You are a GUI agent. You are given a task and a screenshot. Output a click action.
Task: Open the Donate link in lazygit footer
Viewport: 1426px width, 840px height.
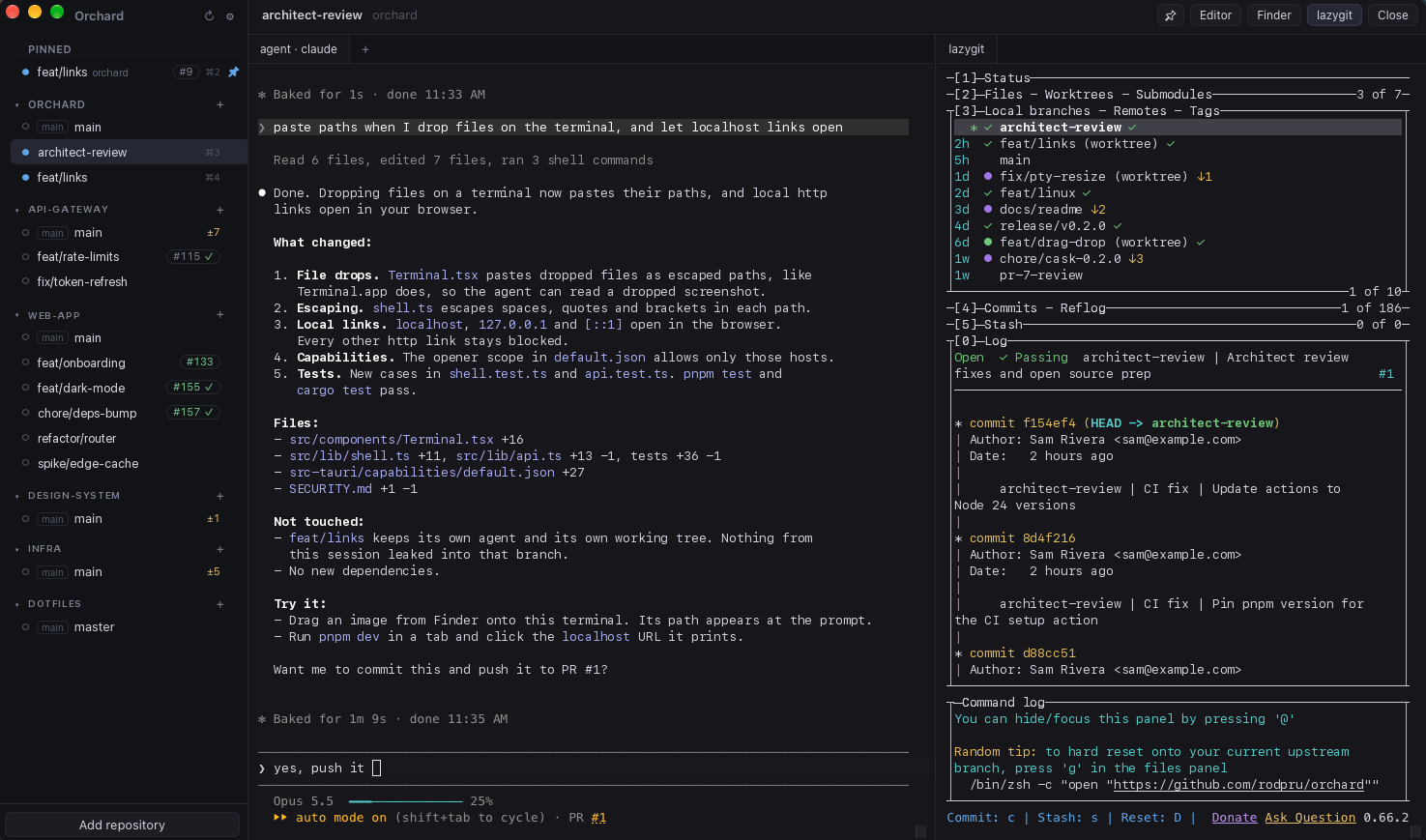pyautogui.click(x=1235, y=818)
